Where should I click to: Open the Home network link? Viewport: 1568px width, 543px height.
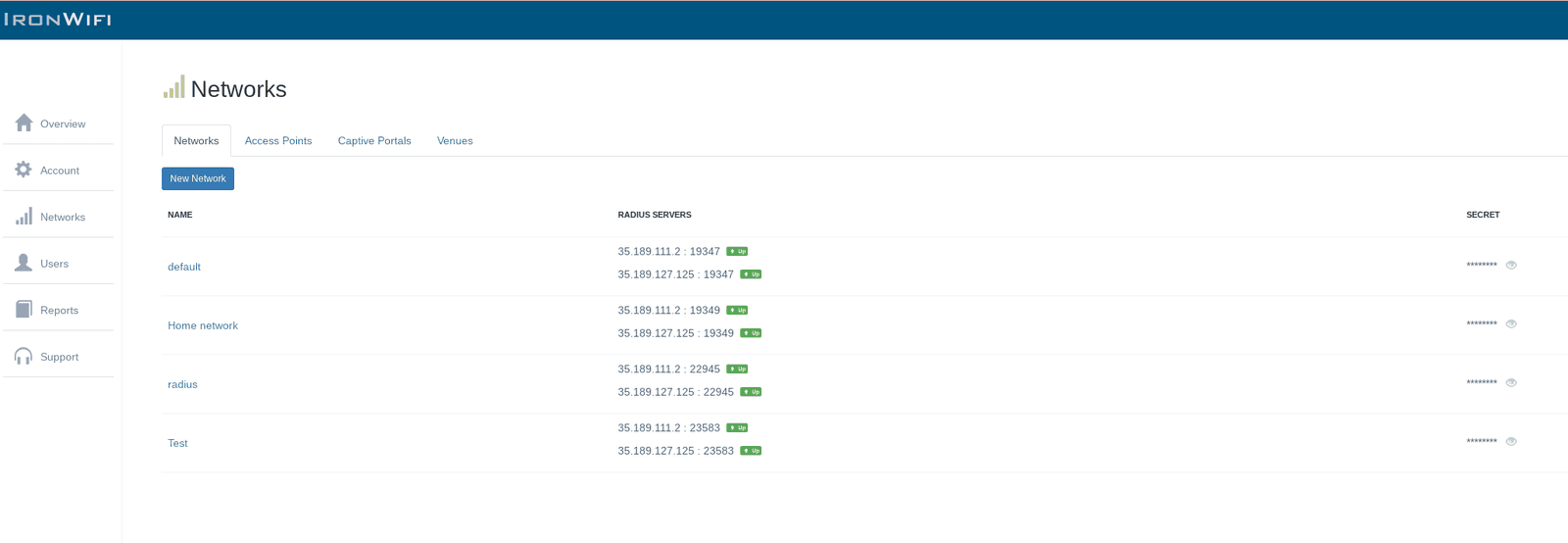pos(203,325)
